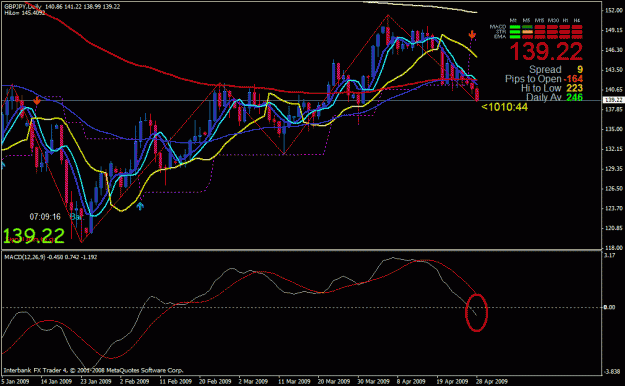Click the Spread label
Image resolution: width=625 pixels, height=386 pixels.
[545, 70]
